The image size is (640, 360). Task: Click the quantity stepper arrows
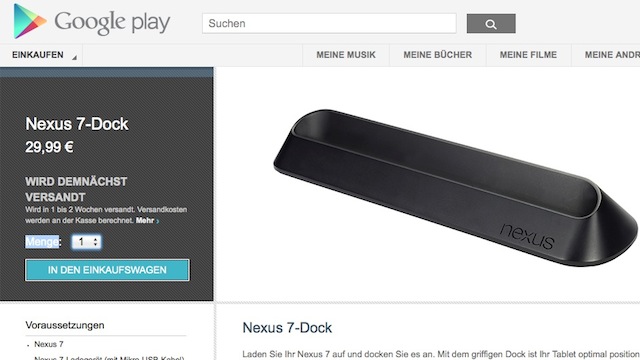click(96, 242)
